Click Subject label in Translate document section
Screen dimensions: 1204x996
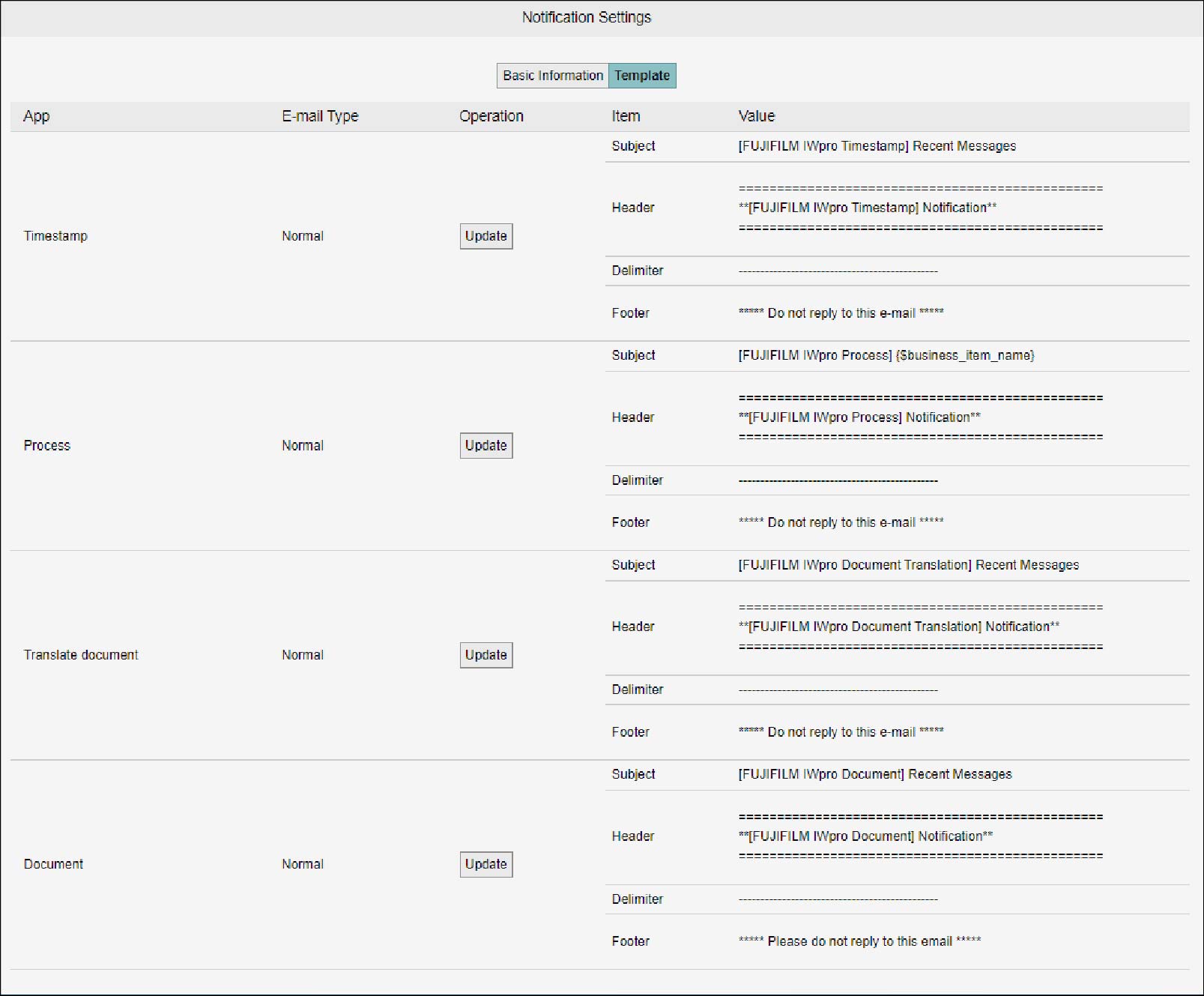coord(633,565)
